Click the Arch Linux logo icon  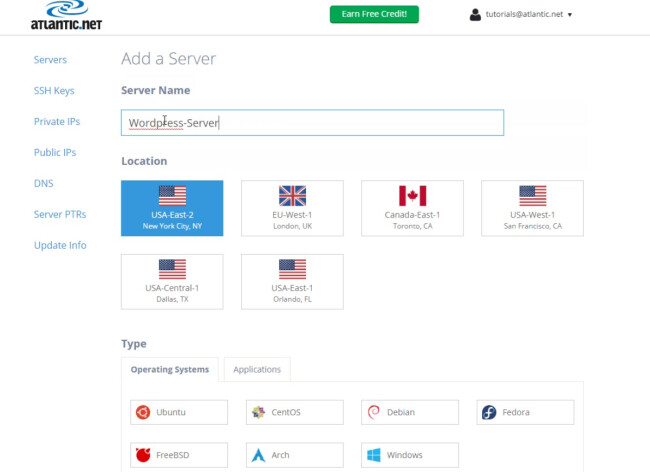coord(258,455)
